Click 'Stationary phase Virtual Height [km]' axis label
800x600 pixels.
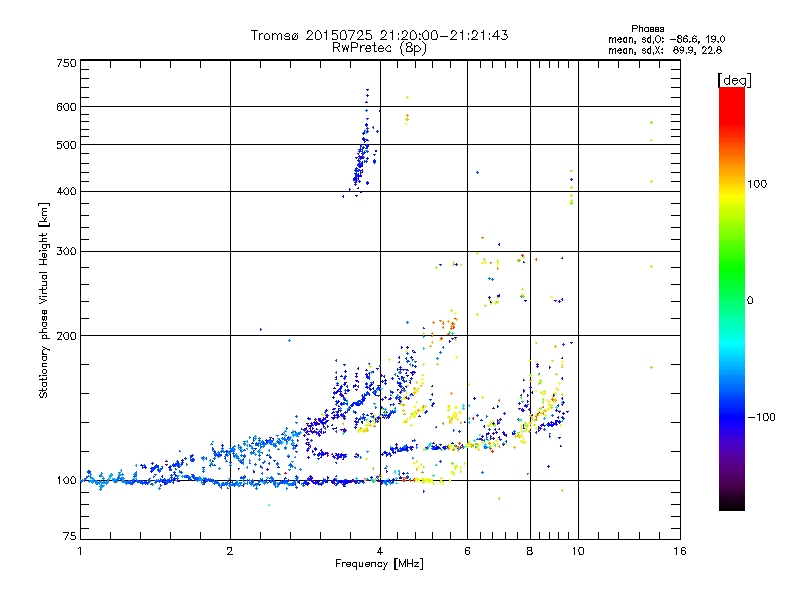click(43, 301)
